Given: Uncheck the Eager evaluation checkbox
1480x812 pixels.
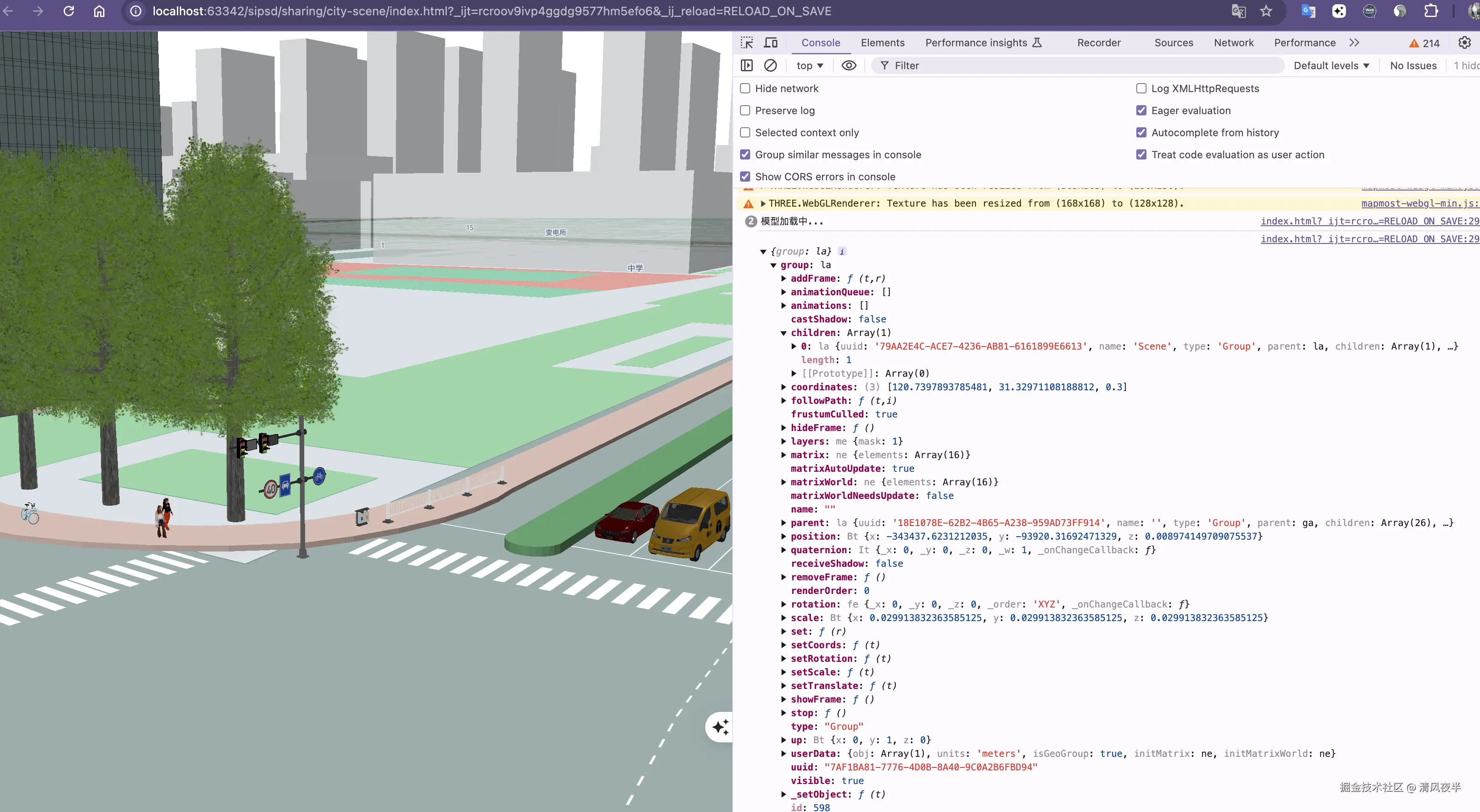Looking at the screenshot, I should [x=1141, y=110].
